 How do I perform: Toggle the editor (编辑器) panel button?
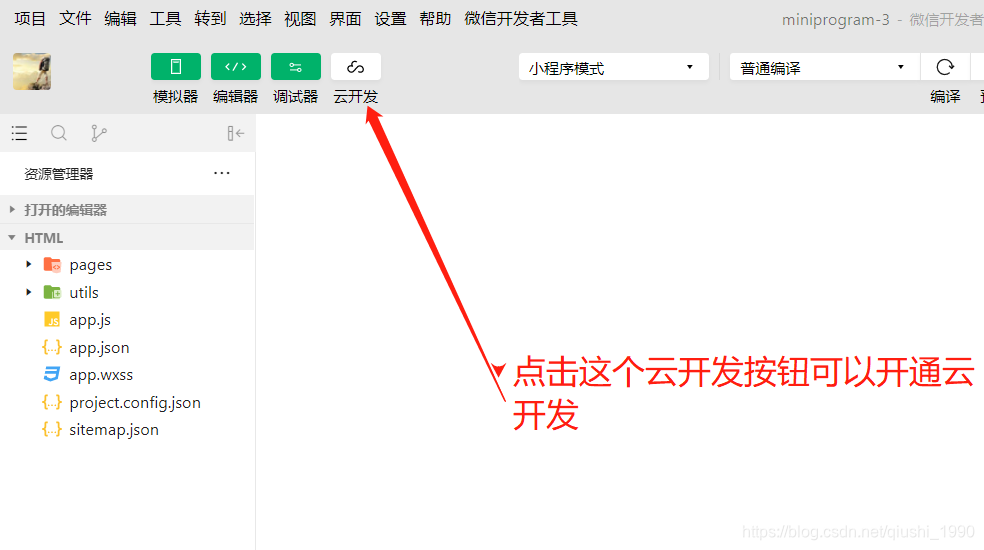coord(236,67)
